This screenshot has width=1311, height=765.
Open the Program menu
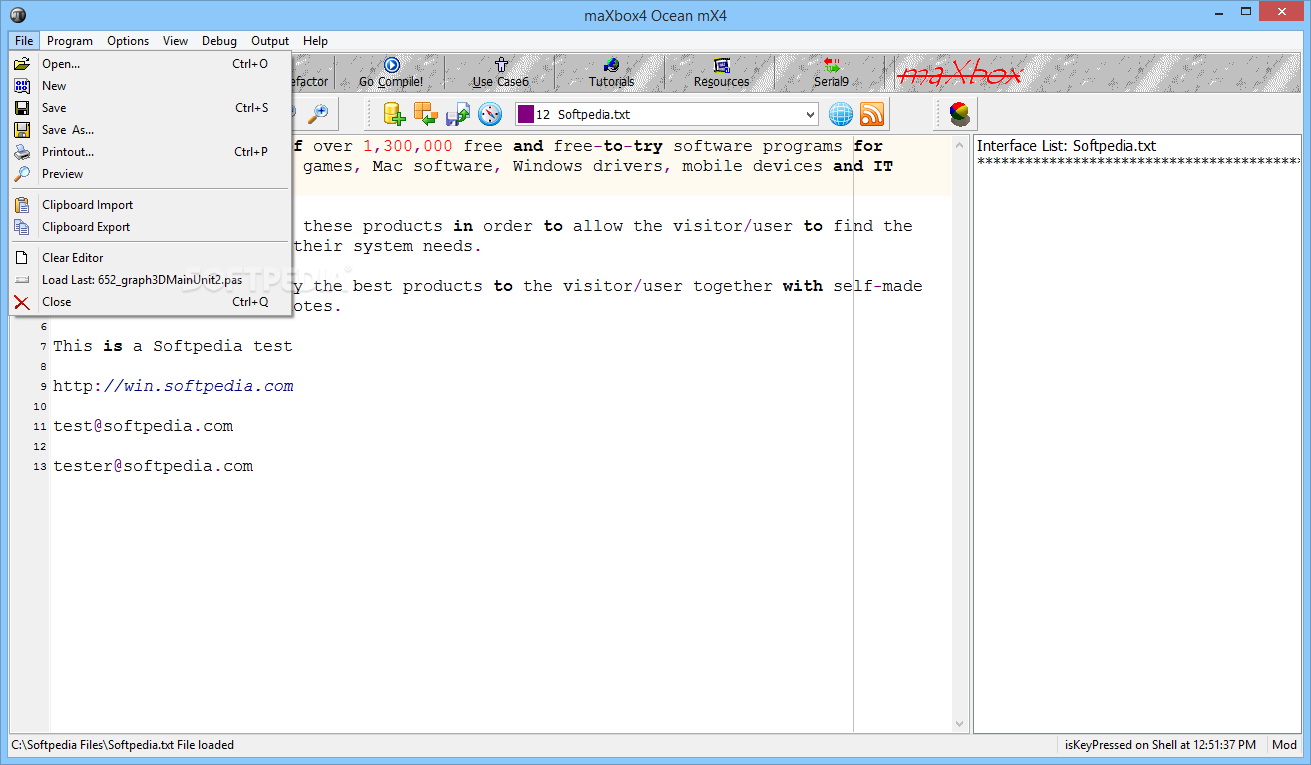[70, 41]
